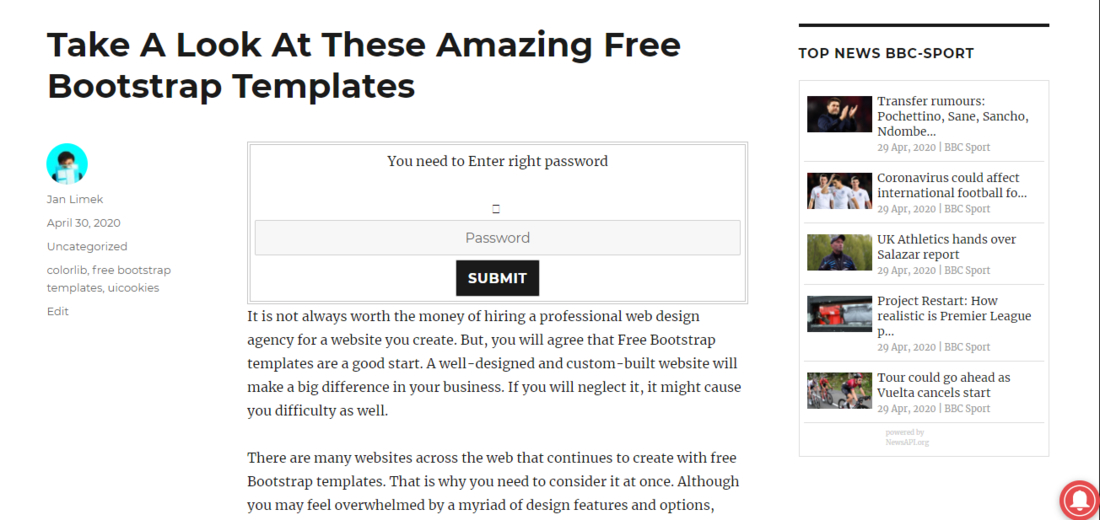The width and height of the screenshot is (1100, 520).
Task: Open the Uncategorized category link
Action: tap(87, 246)
